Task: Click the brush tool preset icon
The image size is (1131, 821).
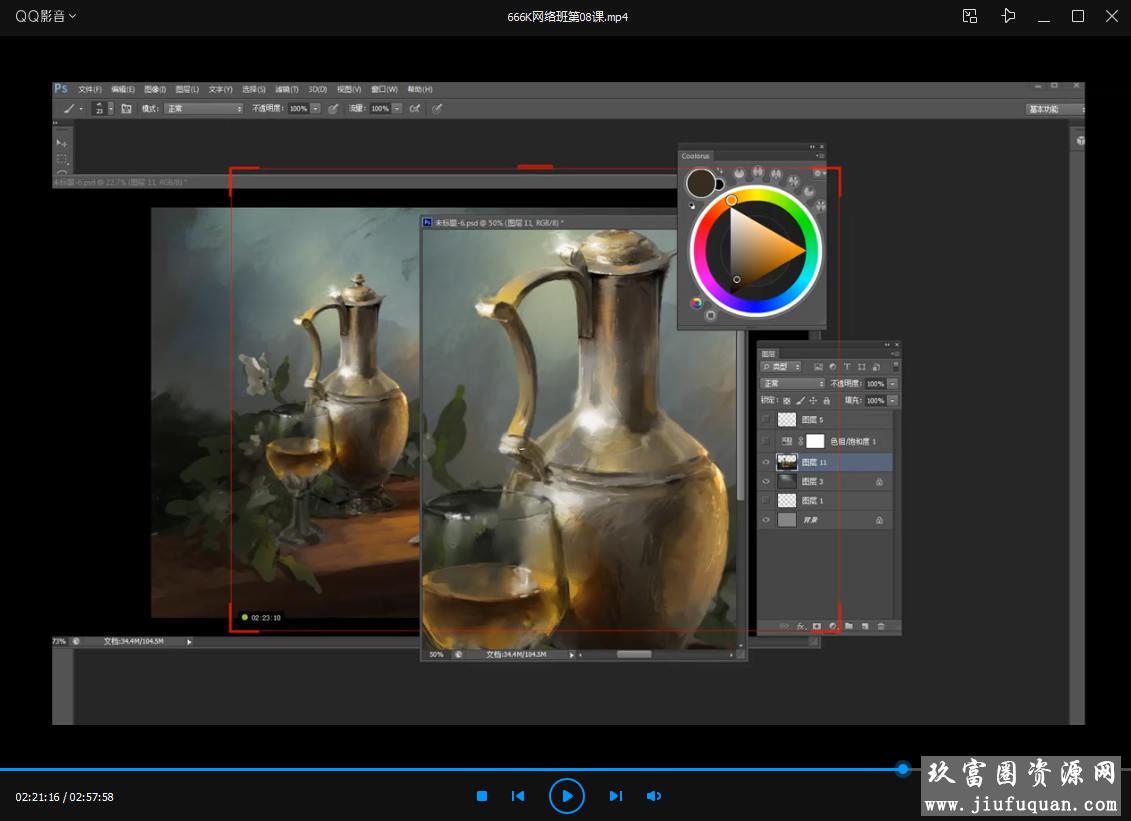Action: (70, 108)
